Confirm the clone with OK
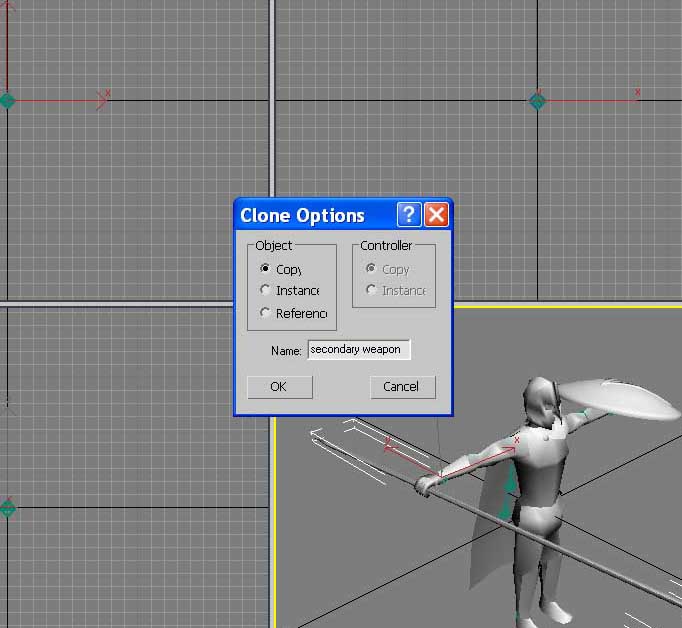This screenshot has height=628, width=682. pos(280,387)
